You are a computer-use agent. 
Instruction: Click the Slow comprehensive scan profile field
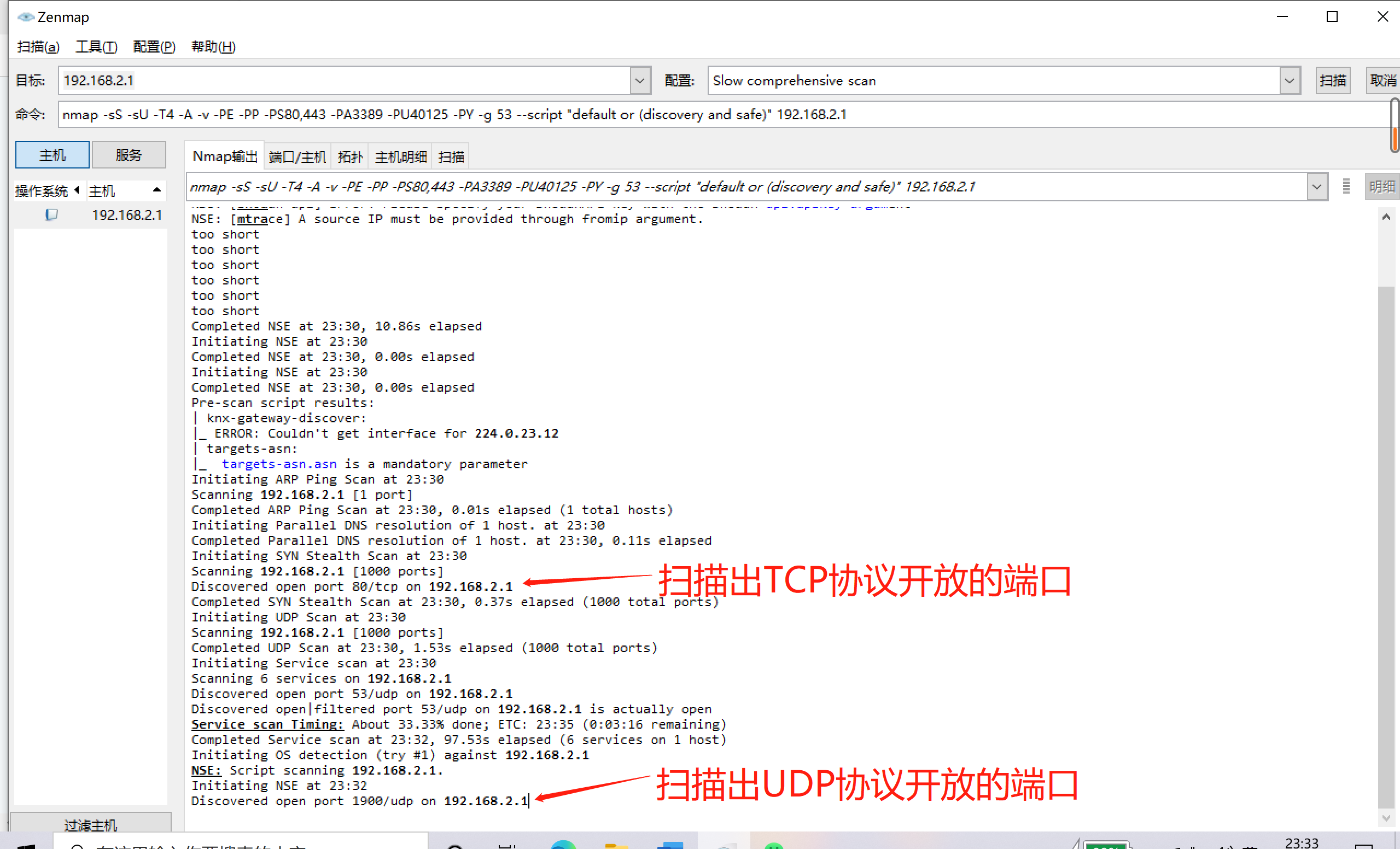[993, 80]
